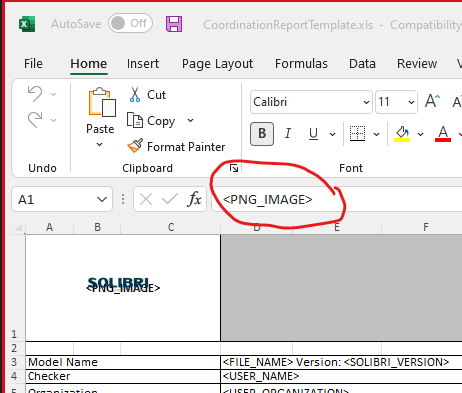Click the Excel application icon

tap(27, 24)
